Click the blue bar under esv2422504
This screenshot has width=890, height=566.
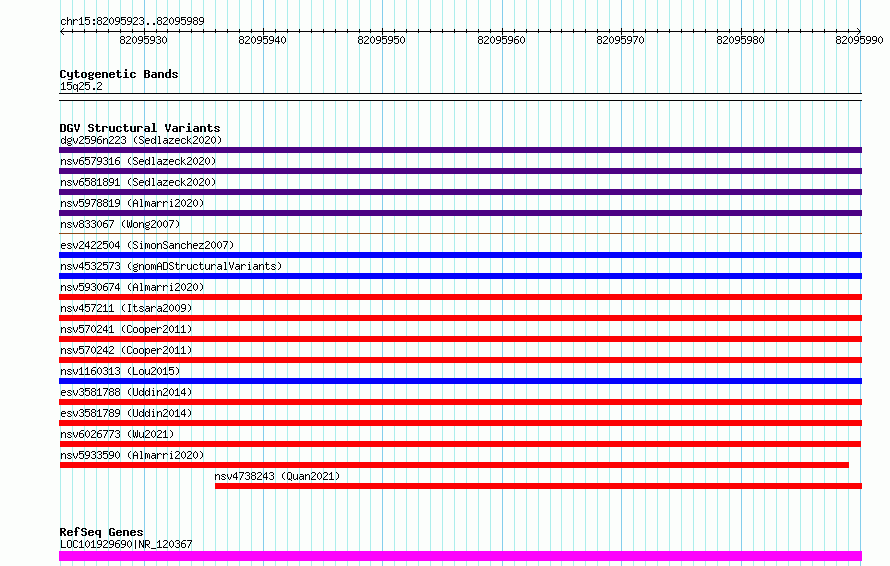[x=460, y=255]
